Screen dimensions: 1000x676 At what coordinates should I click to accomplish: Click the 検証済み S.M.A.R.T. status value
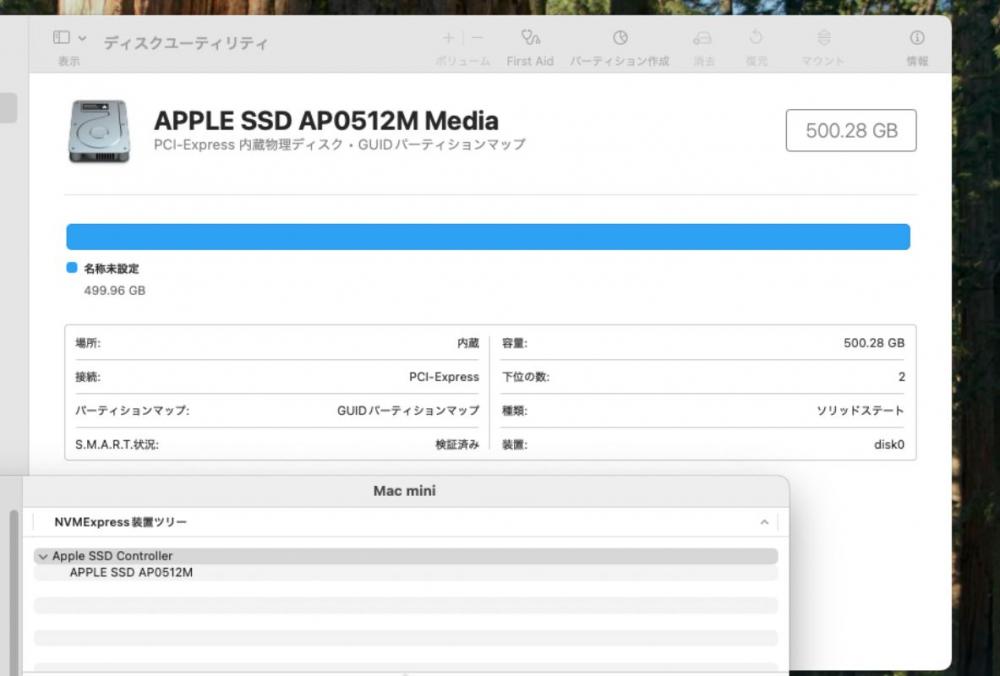click(x=457, y=445)
